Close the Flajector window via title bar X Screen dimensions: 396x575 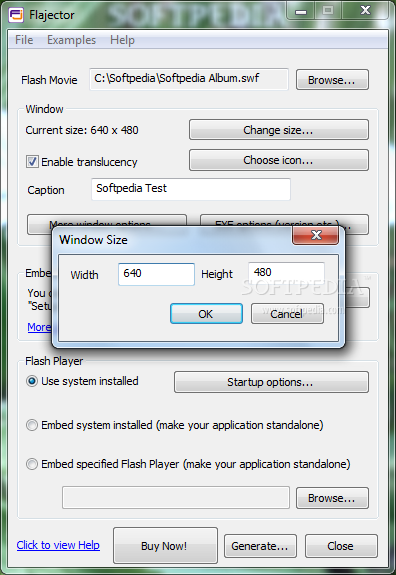coord(366,10)
